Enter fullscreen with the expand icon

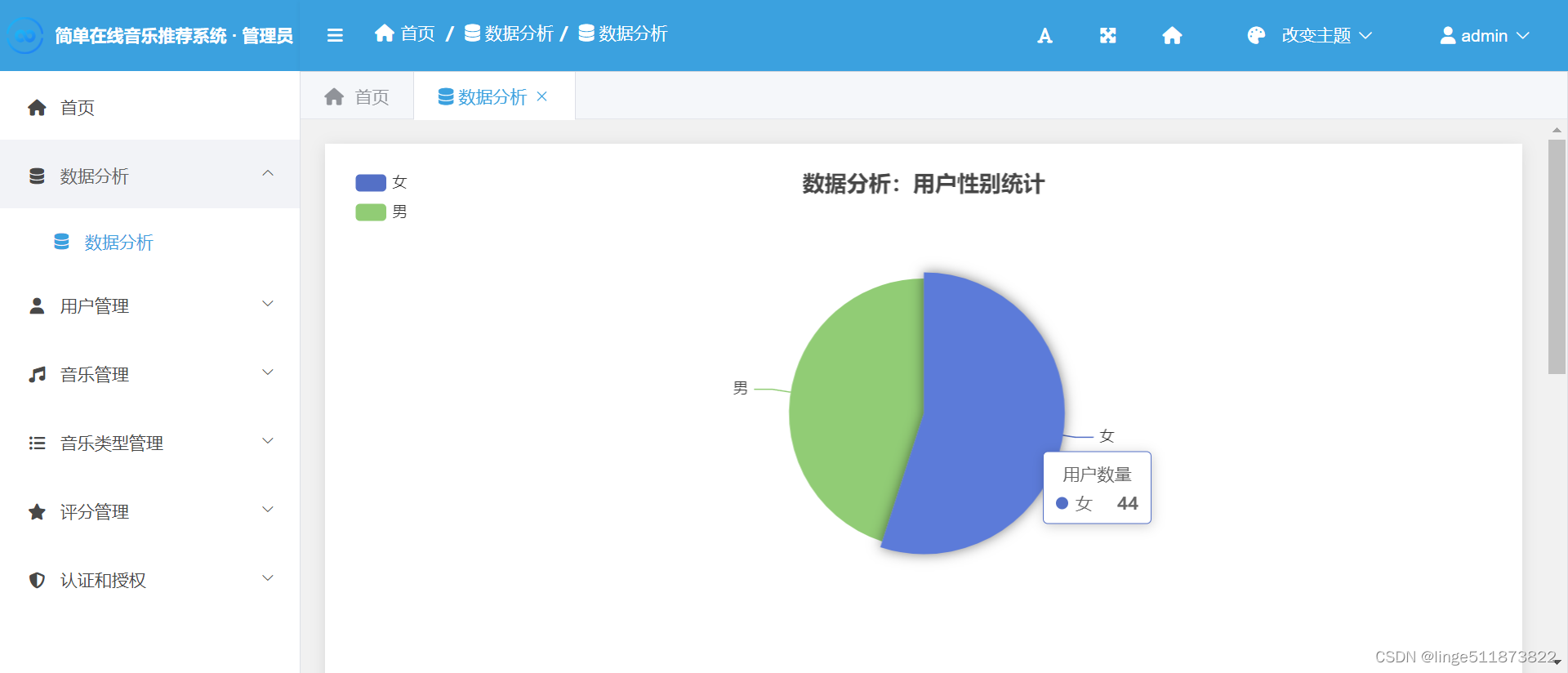pos(1107,35)
